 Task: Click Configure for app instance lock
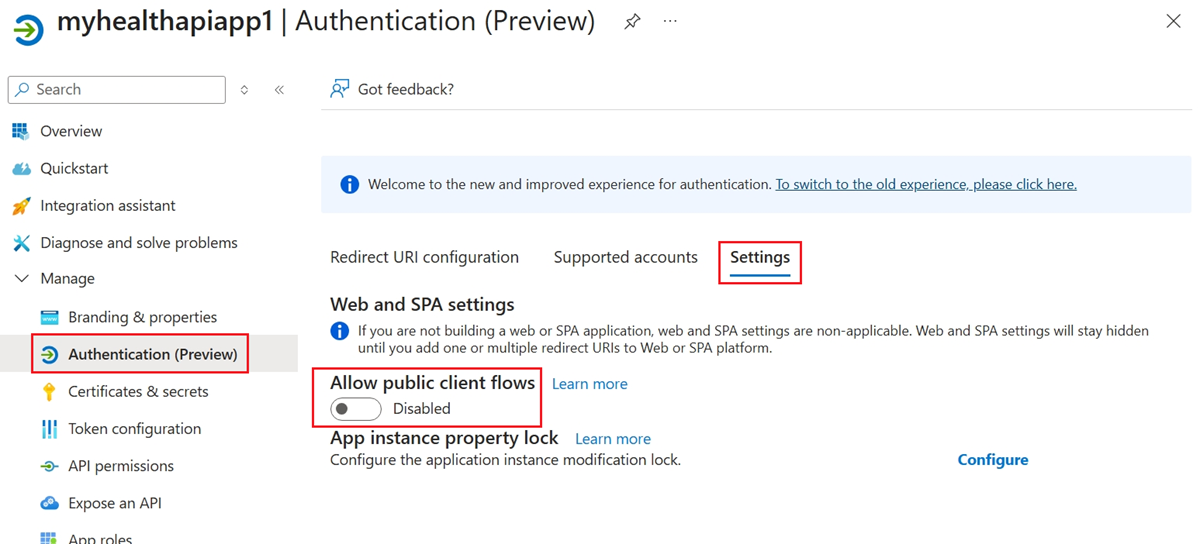click(992, 460)
